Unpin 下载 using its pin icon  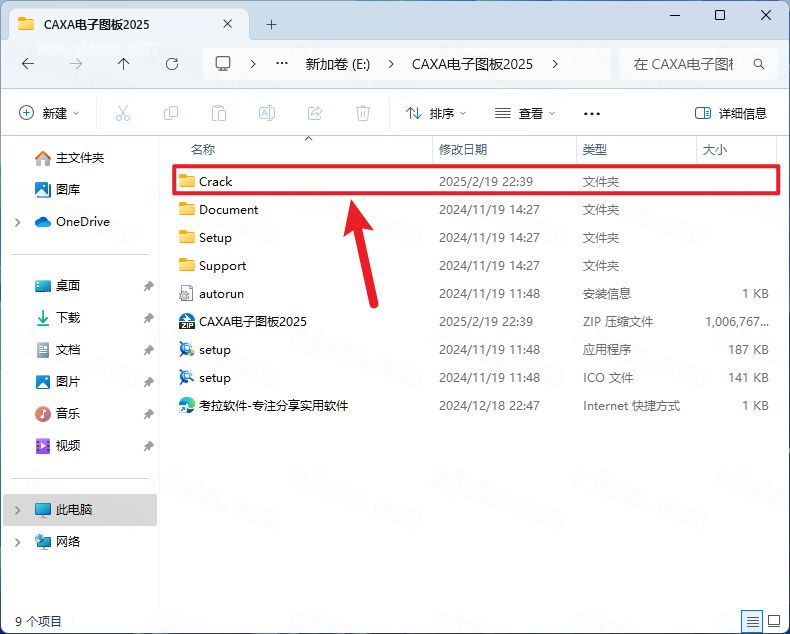click(148, 318)
